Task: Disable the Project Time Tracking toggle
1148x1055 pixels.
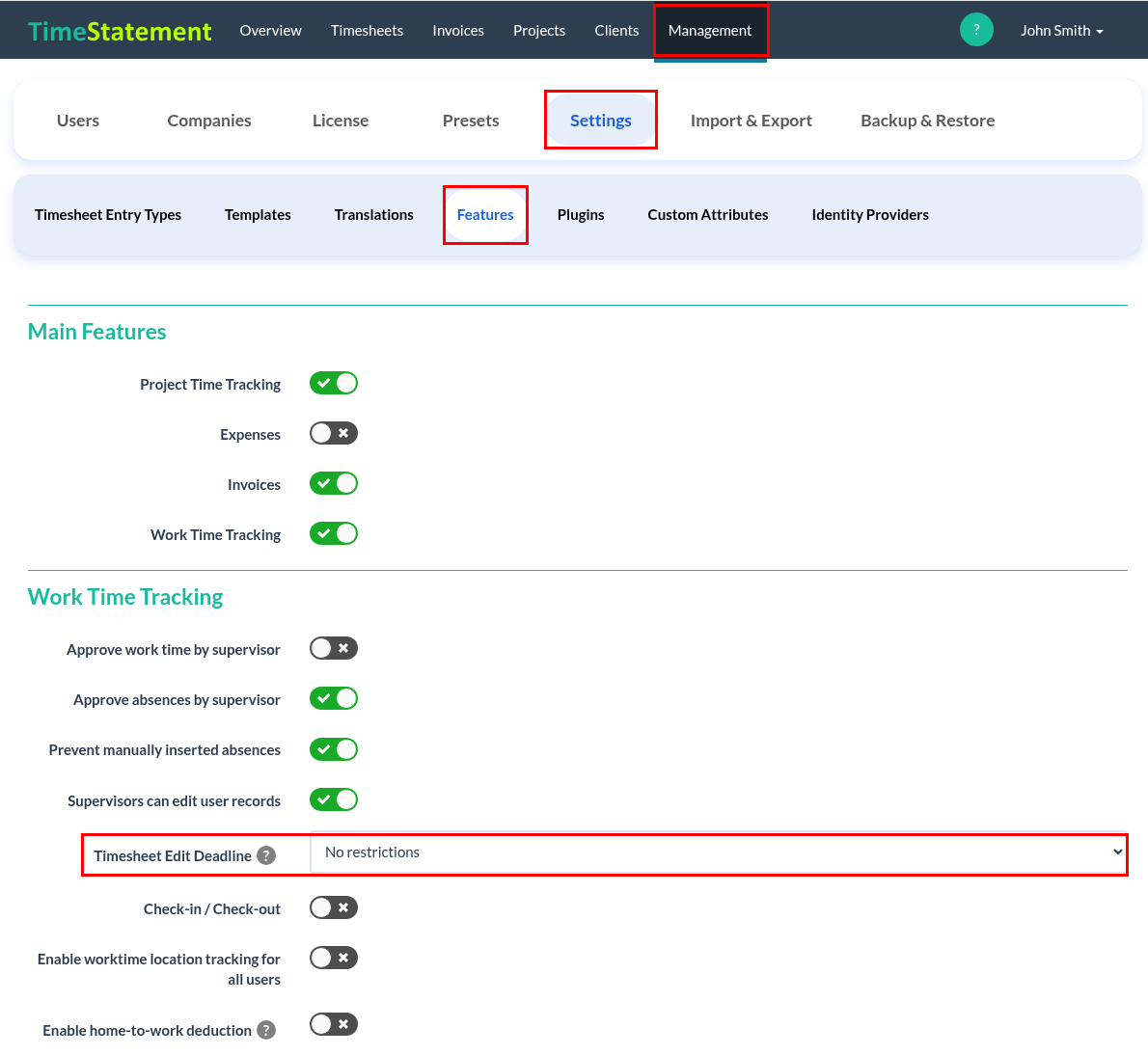Action: [333, 384]
